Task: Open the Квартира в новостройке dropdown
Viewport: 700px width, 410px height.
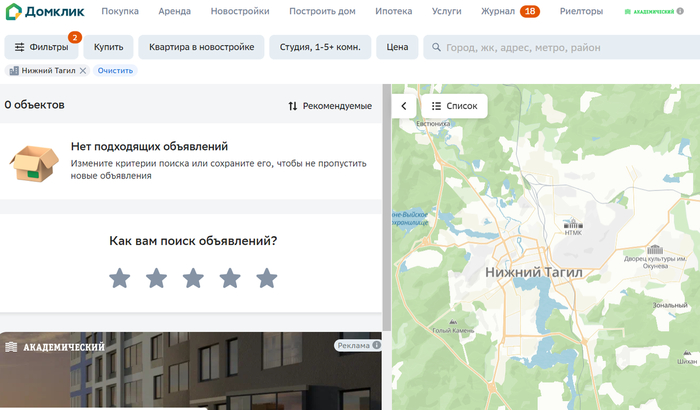Action: pos(201,47)
